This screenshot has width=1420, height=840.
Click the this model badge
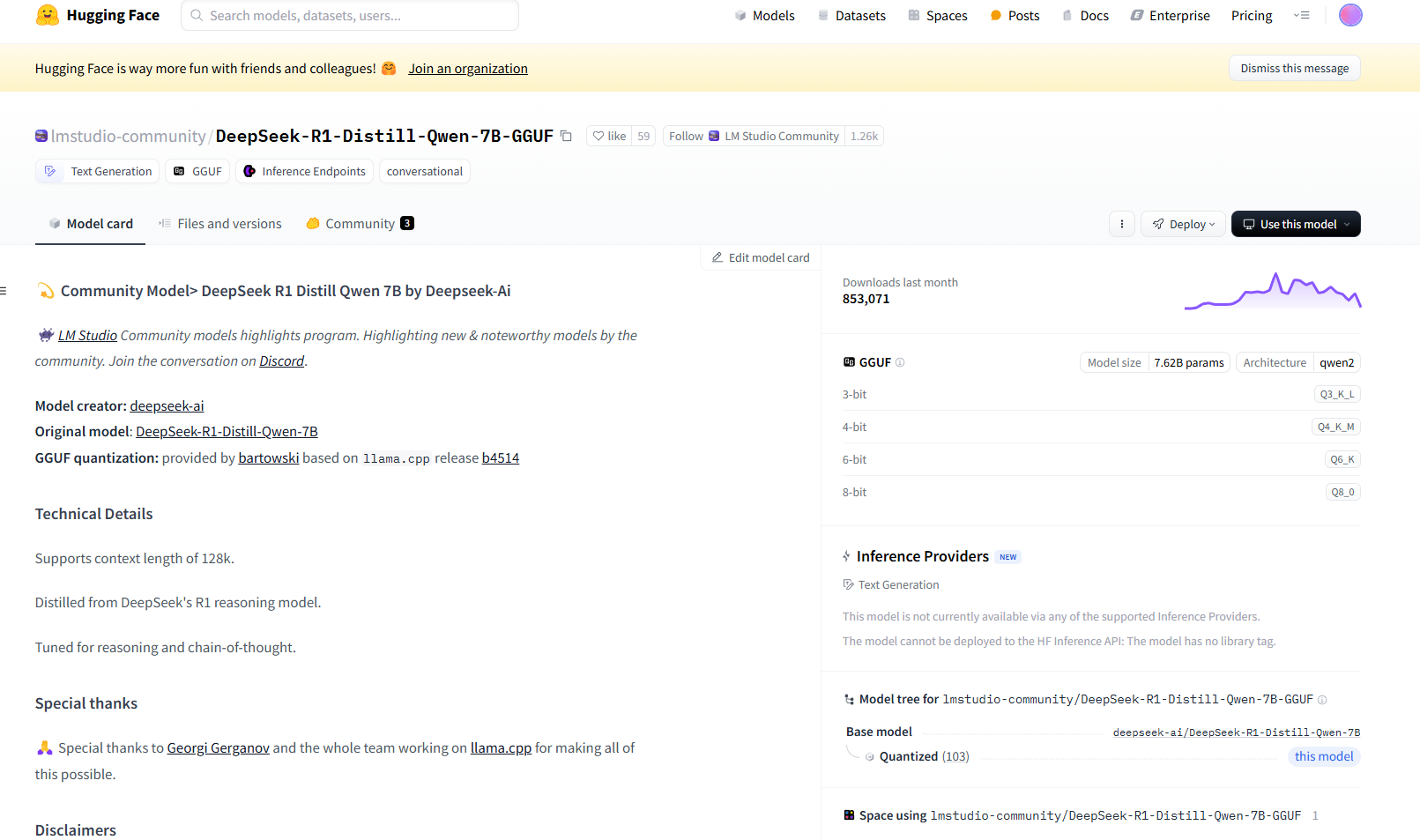coord(1324,756)
